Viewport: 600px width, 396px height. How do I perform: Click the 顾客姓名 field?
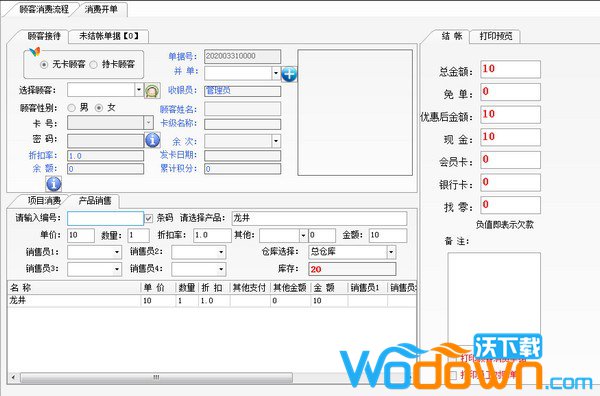(x=242, y=109)
